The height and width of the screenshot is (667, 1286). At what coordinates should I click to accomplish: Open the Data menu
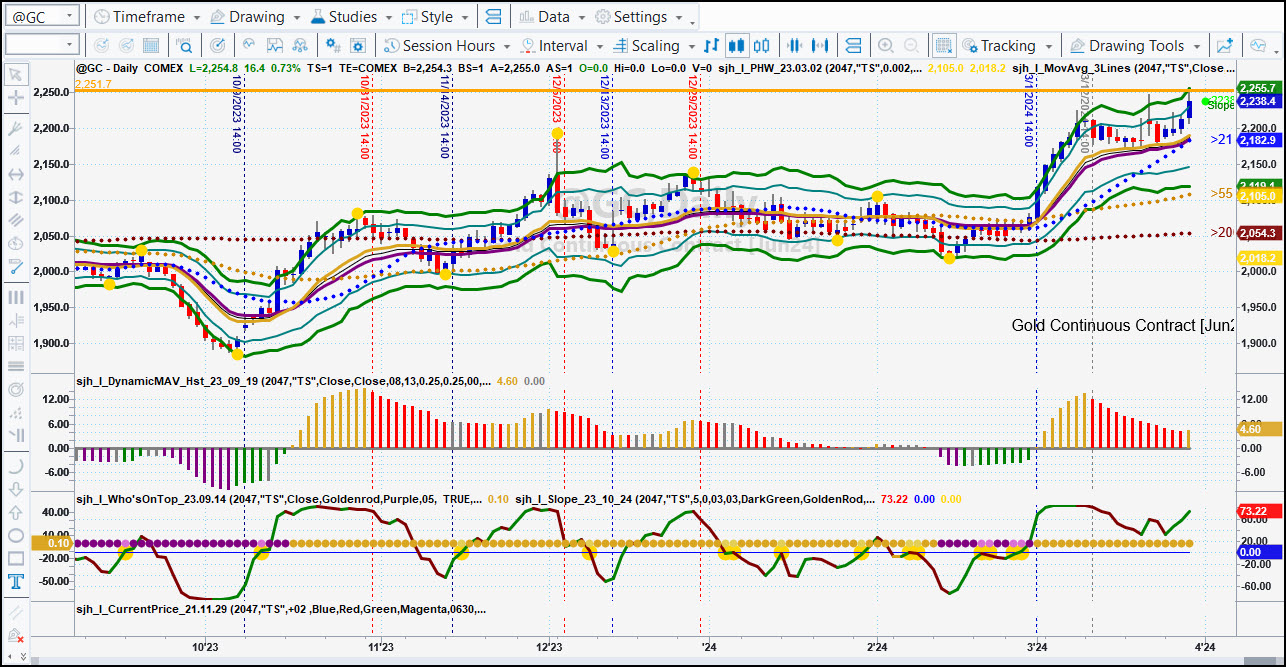(552, 17)
